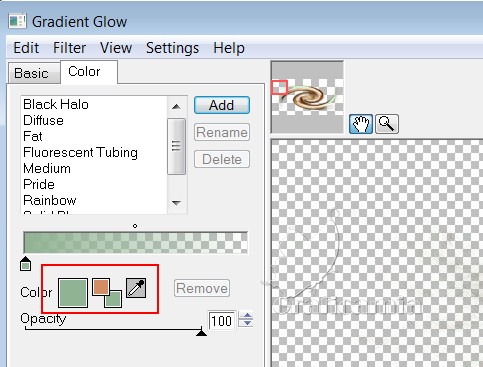
Task: Select the magnifier zoom tool
Action: [x=387, y=124]
